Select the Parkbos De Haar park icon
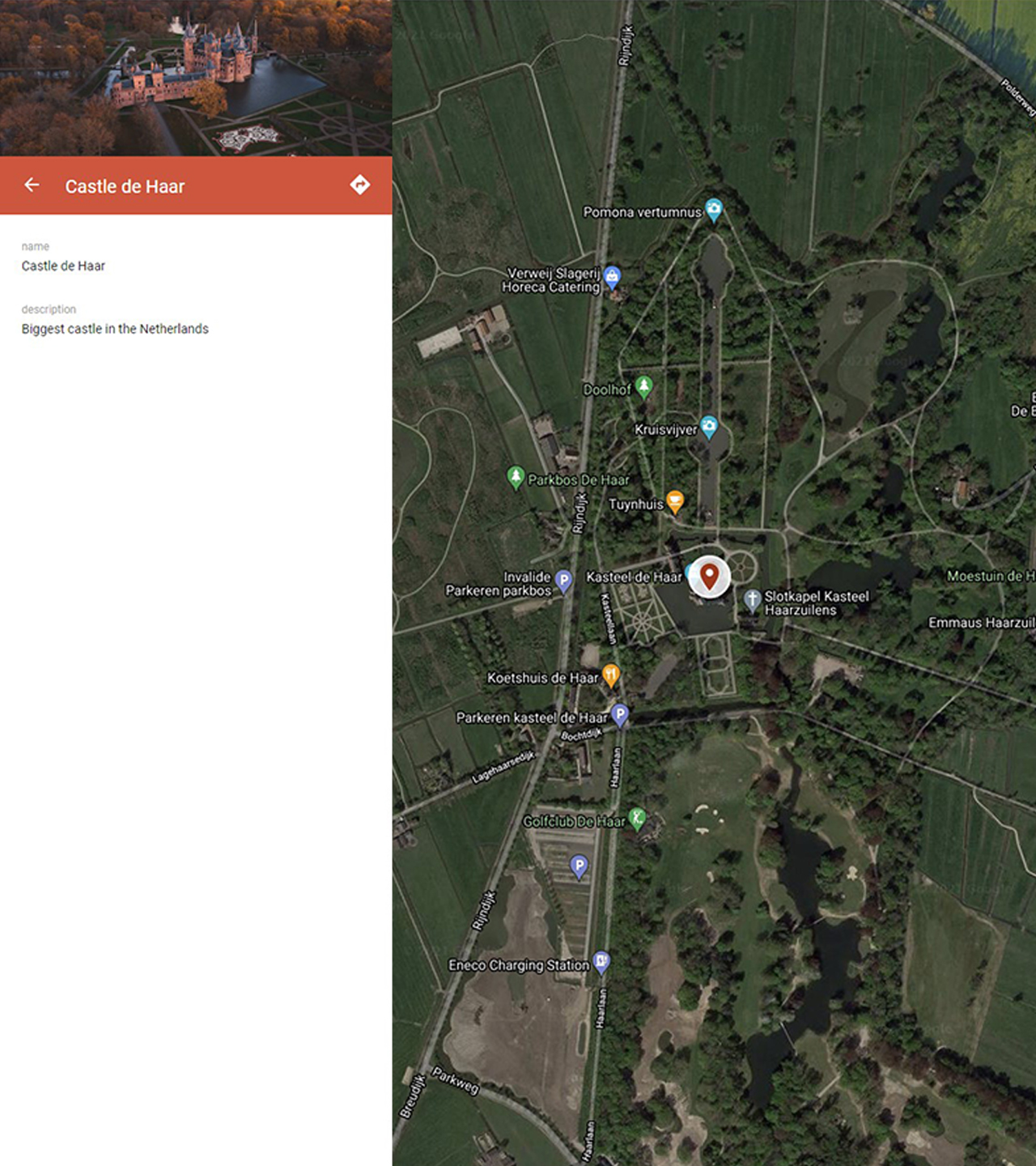Image resolution: width=1036 pixels, height=1166 pixels. click(516, 478)
